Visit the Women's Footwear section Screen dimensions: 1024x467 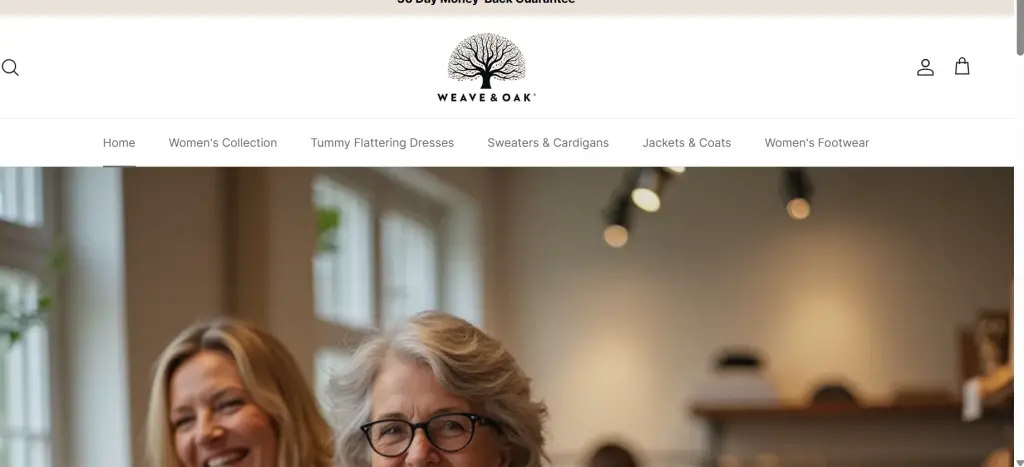816,142
